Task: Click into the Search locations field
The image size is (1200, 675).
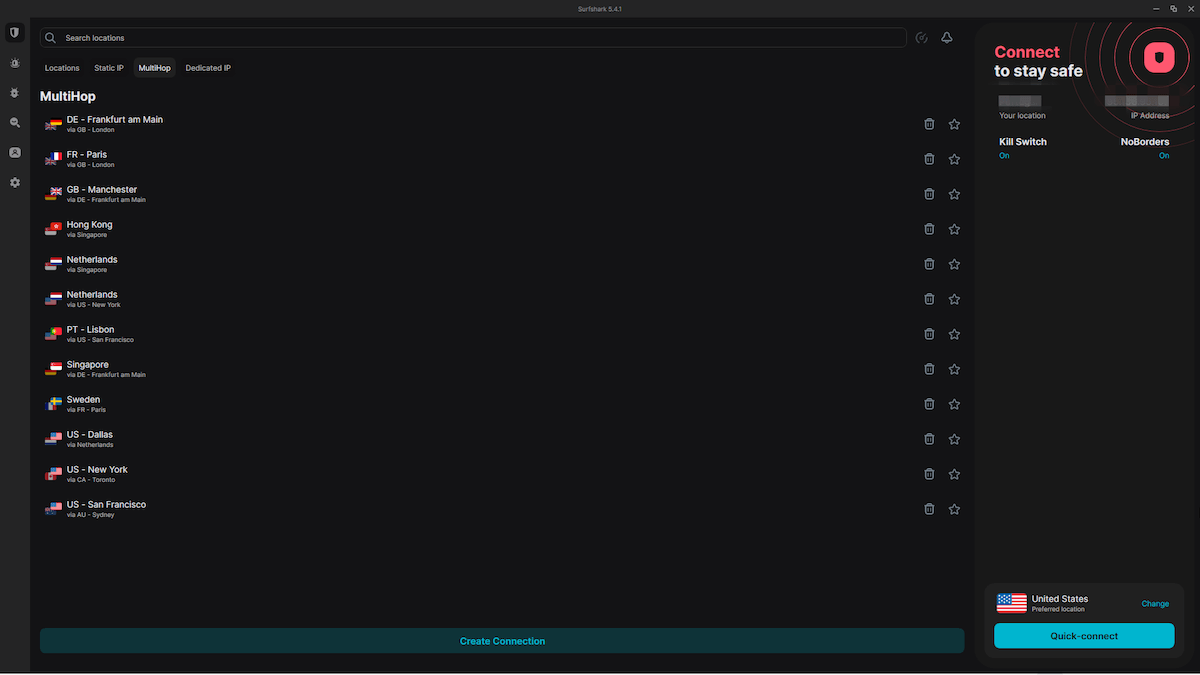Action: (x=480, y=38)
